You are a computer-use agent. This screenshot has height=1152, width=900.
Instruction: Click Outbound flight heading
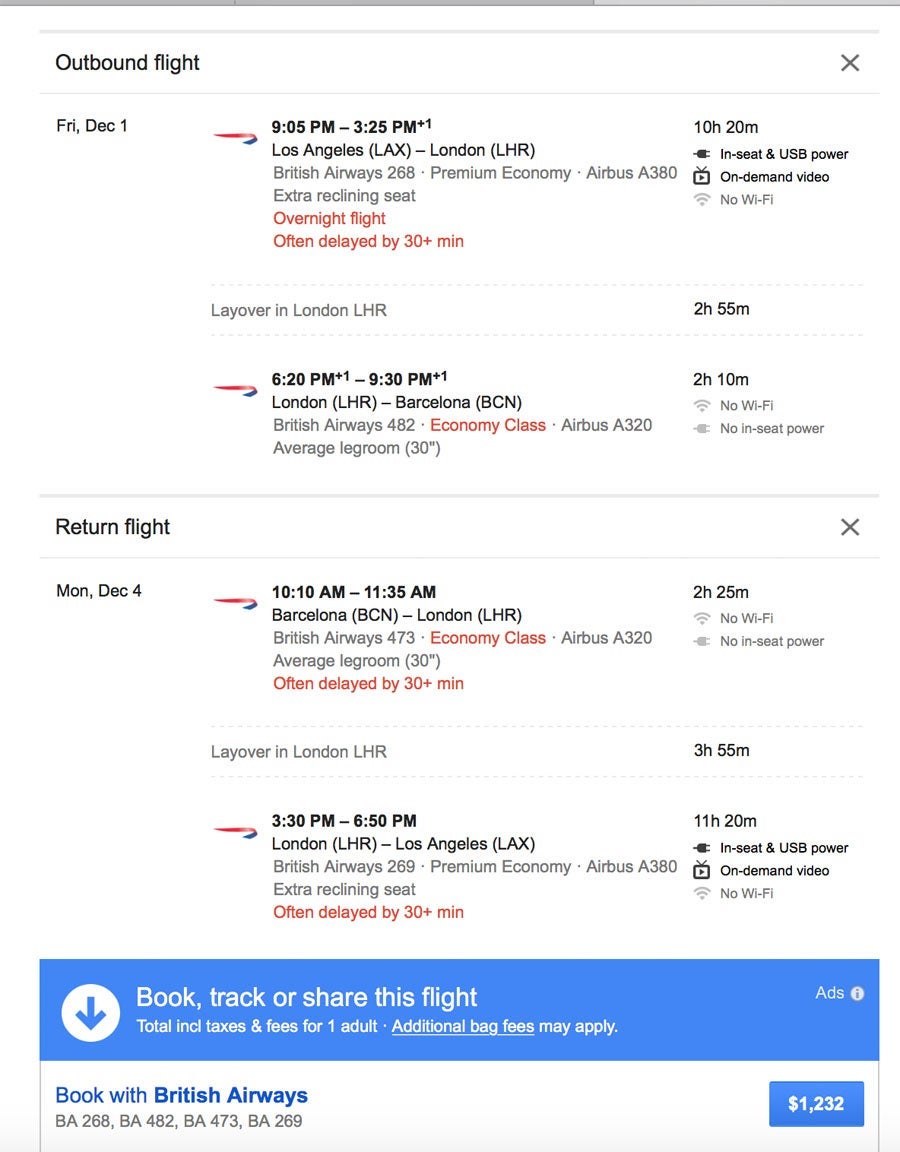(x=127, y=63)
